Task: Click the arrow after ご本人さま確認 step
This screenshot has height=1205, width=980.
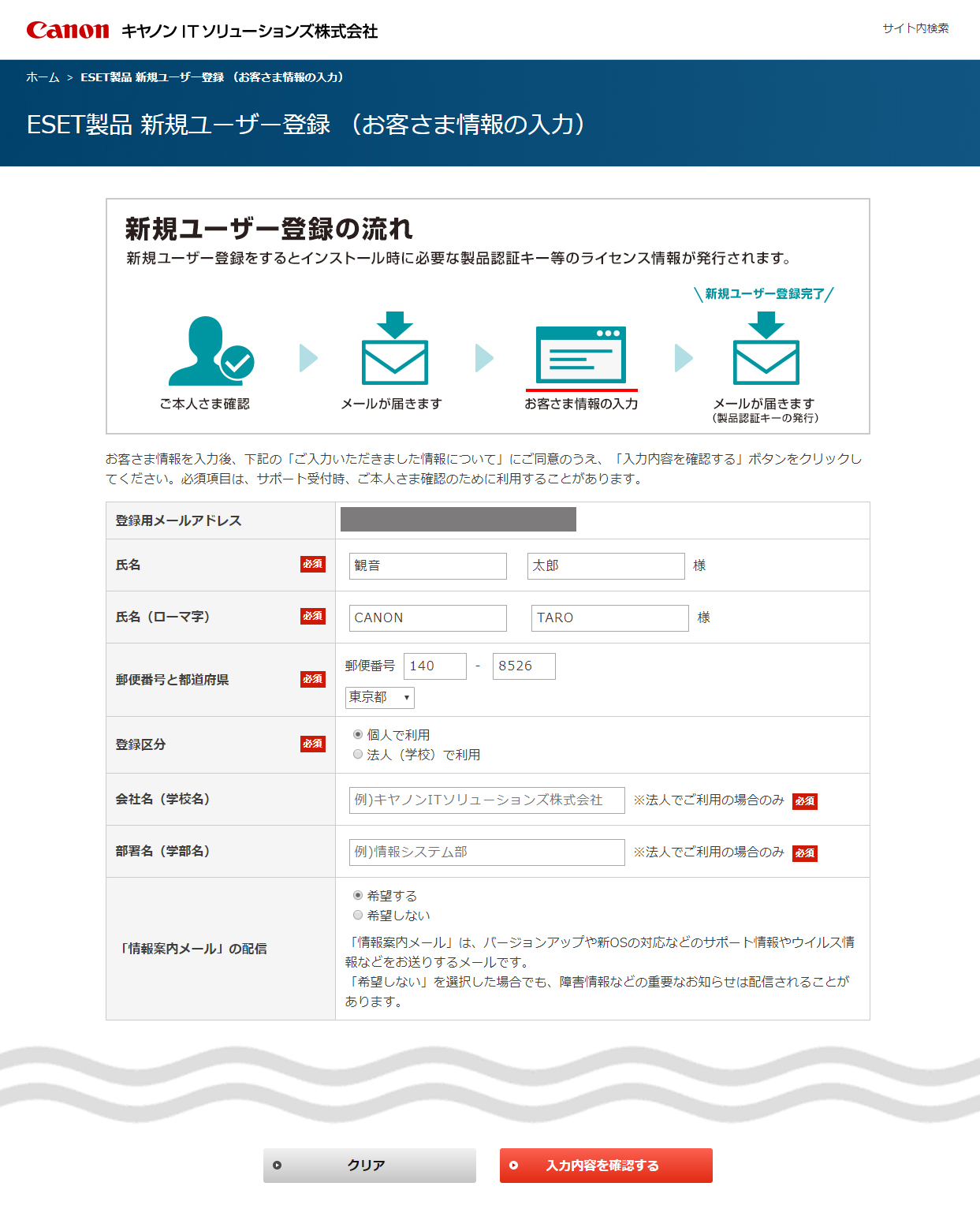Action: pos(308,358)
